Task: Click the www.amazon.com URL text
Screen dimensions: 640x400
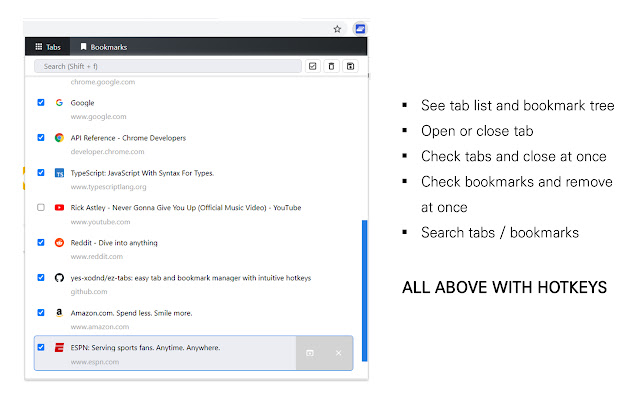Action: coord(100,327)
